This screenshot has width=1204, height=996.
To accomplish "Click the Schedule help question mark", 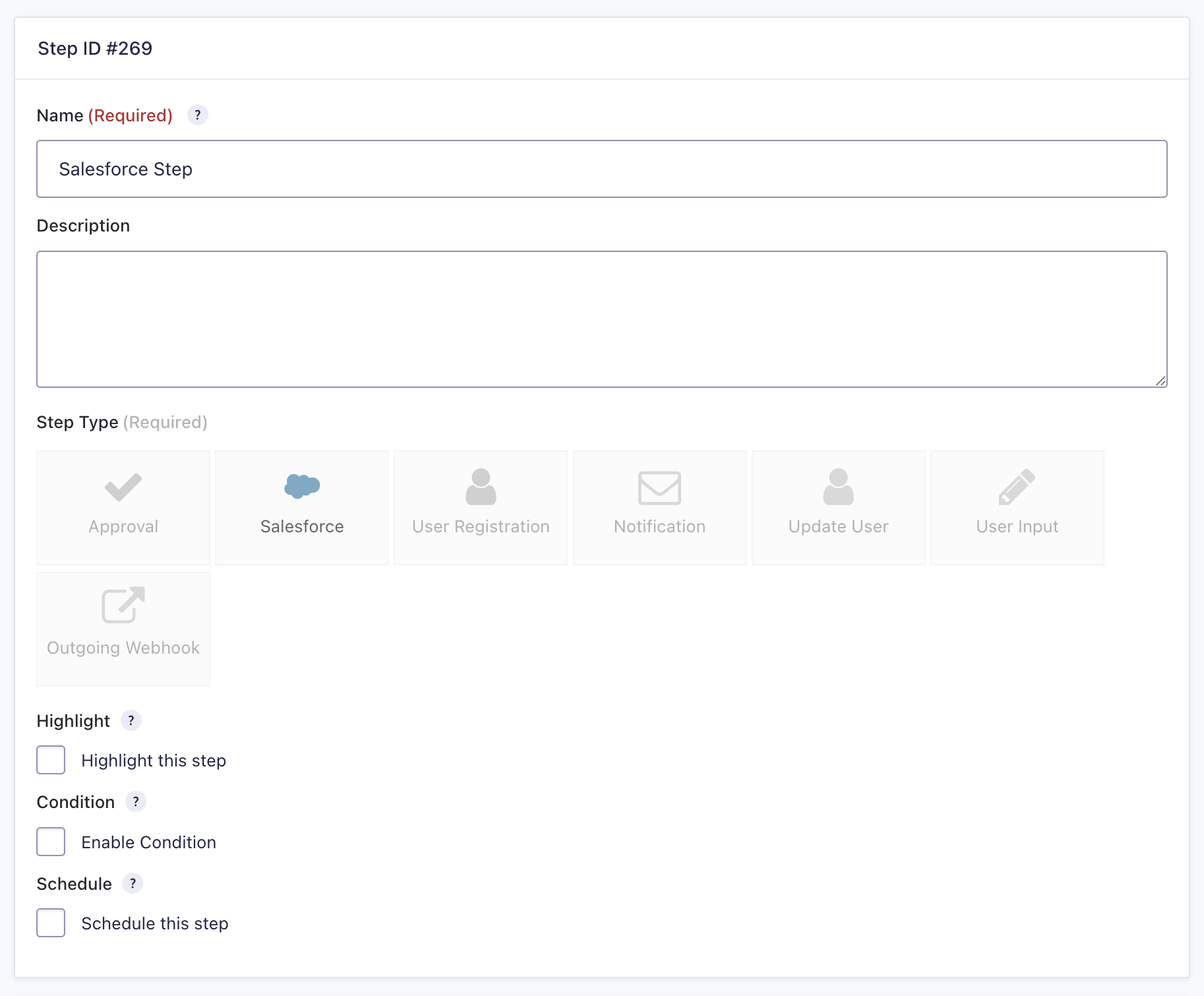I will [x=133, y=883].
